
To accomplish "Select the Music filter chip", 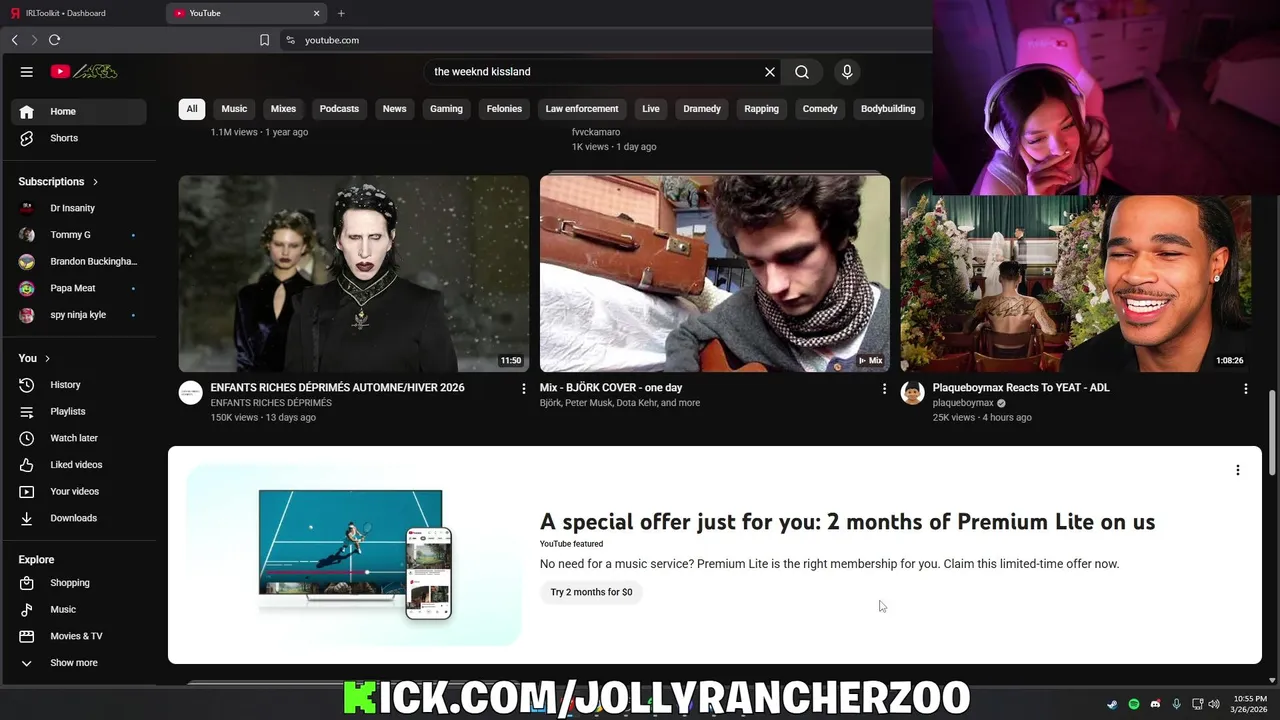I will (234, 109).
